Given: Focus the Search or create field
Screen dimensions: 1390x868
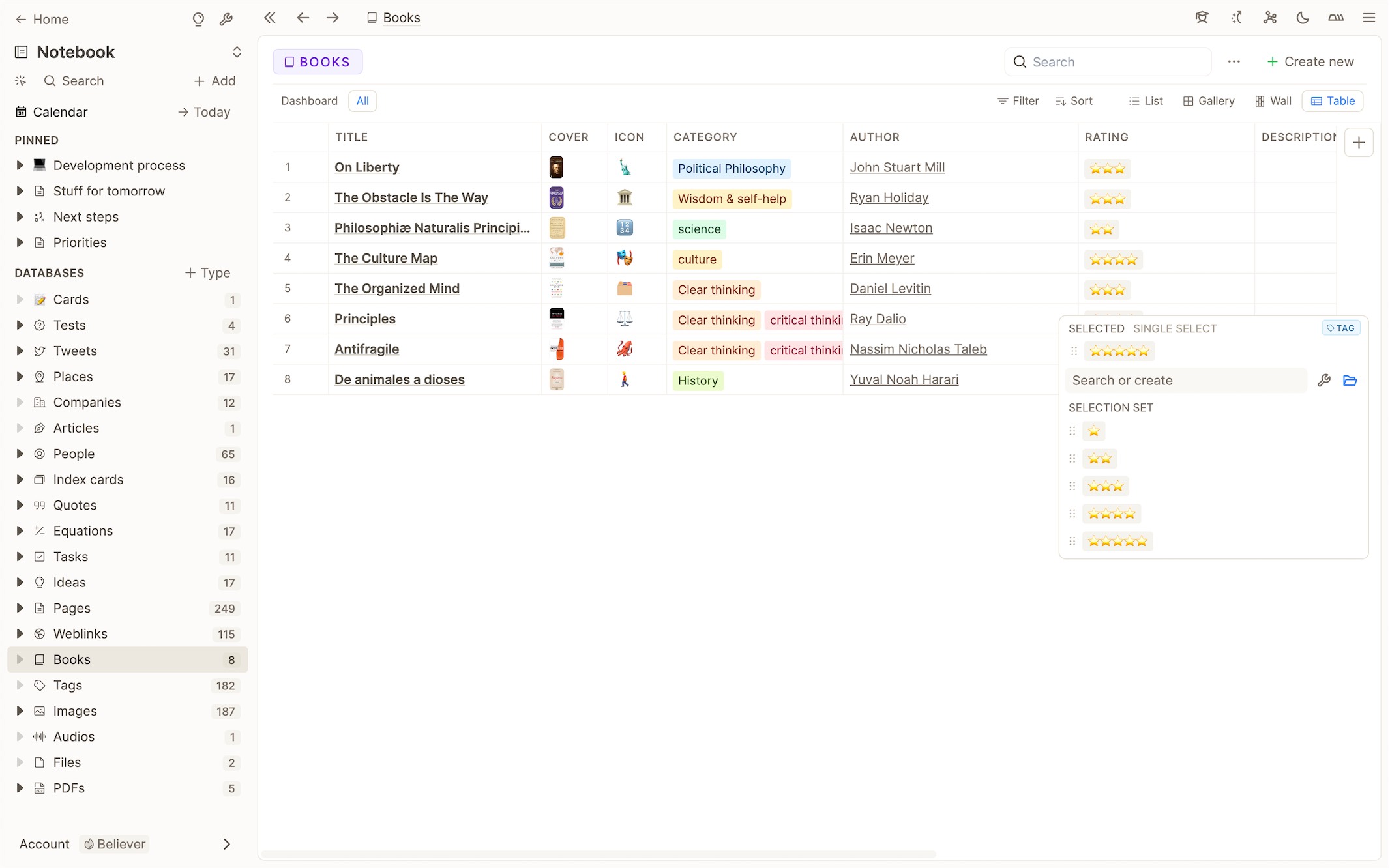Looking at the screenshot, I should pos(1185,381).
